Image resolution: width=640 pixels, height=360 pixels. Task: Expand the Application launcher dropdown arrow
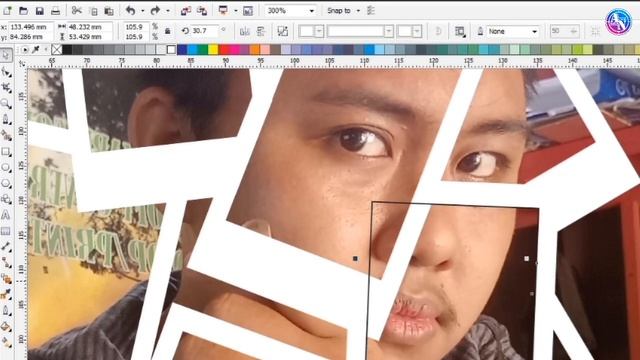236,11
